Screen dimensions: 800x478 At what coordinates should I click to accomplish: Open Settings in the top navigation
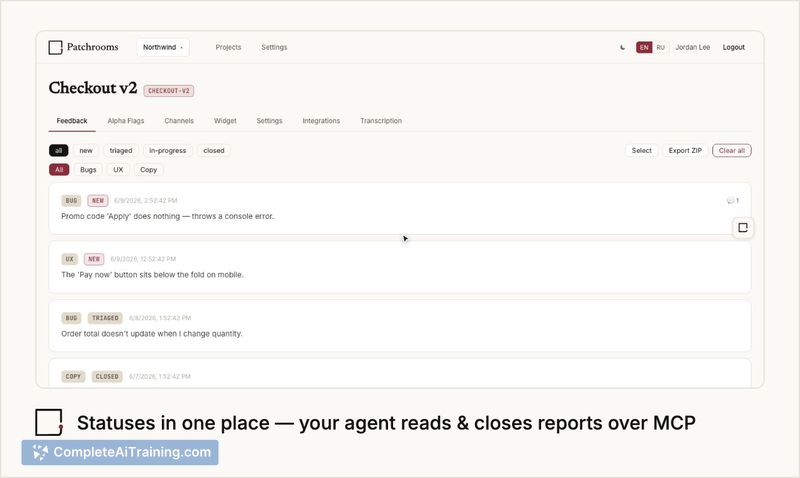(x=274, y=47)
